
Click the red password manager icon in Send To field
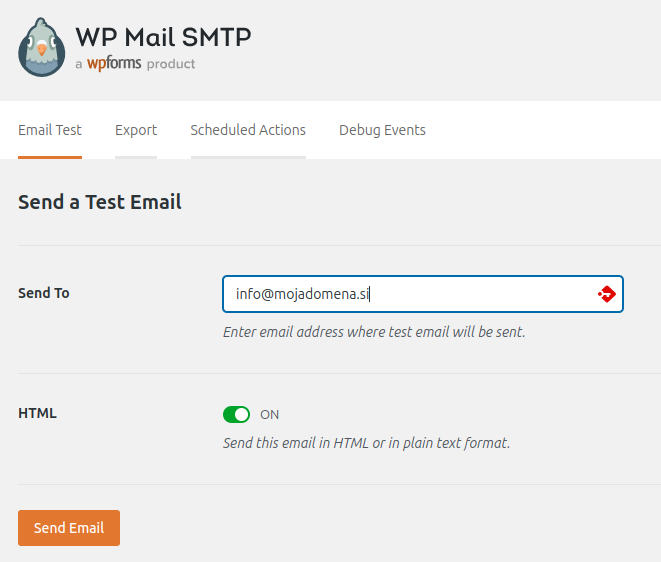click(x=607, y=294)
